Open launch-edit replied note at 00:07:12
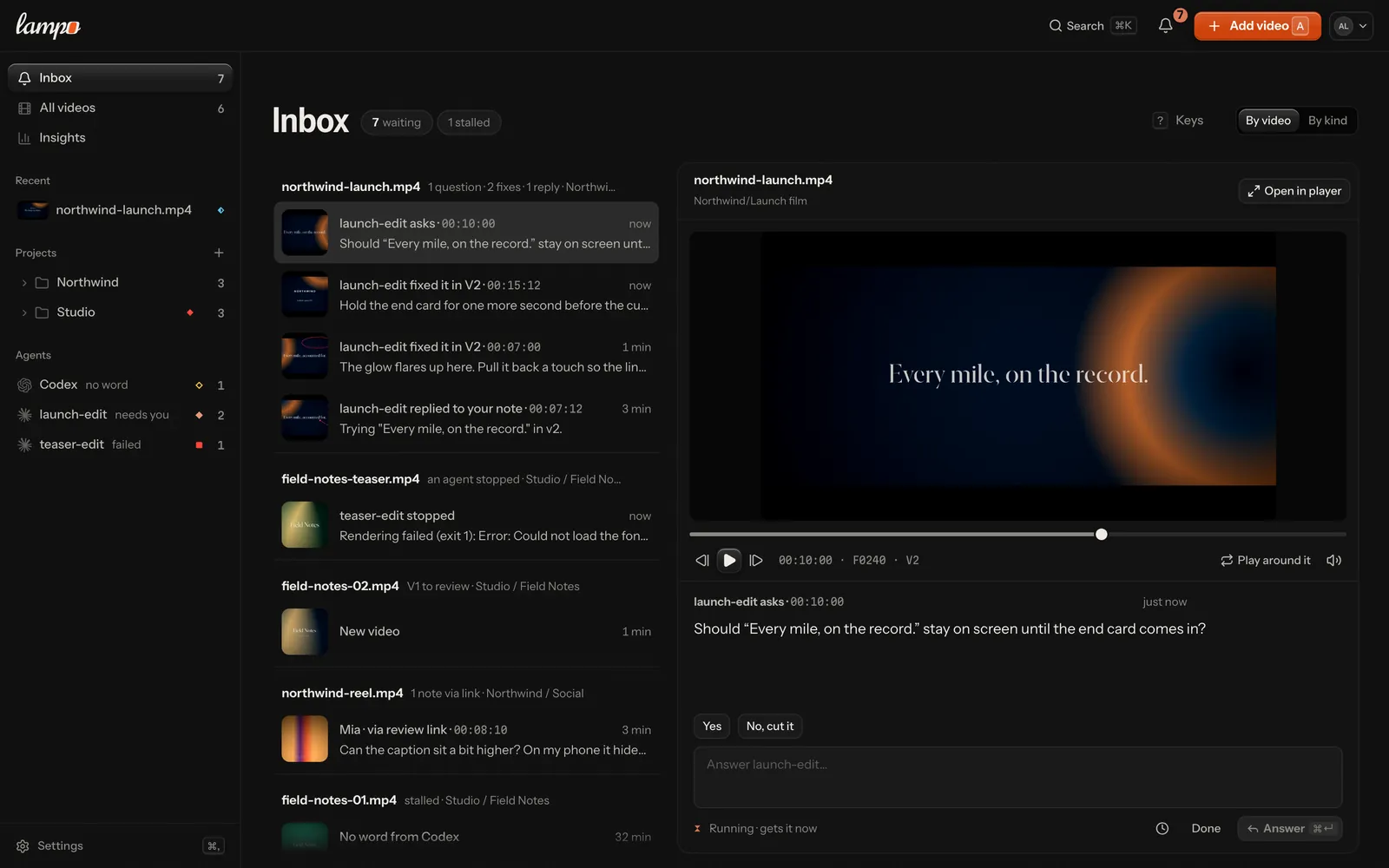This screenshot has height=868, width=1389. coord(466,418)
